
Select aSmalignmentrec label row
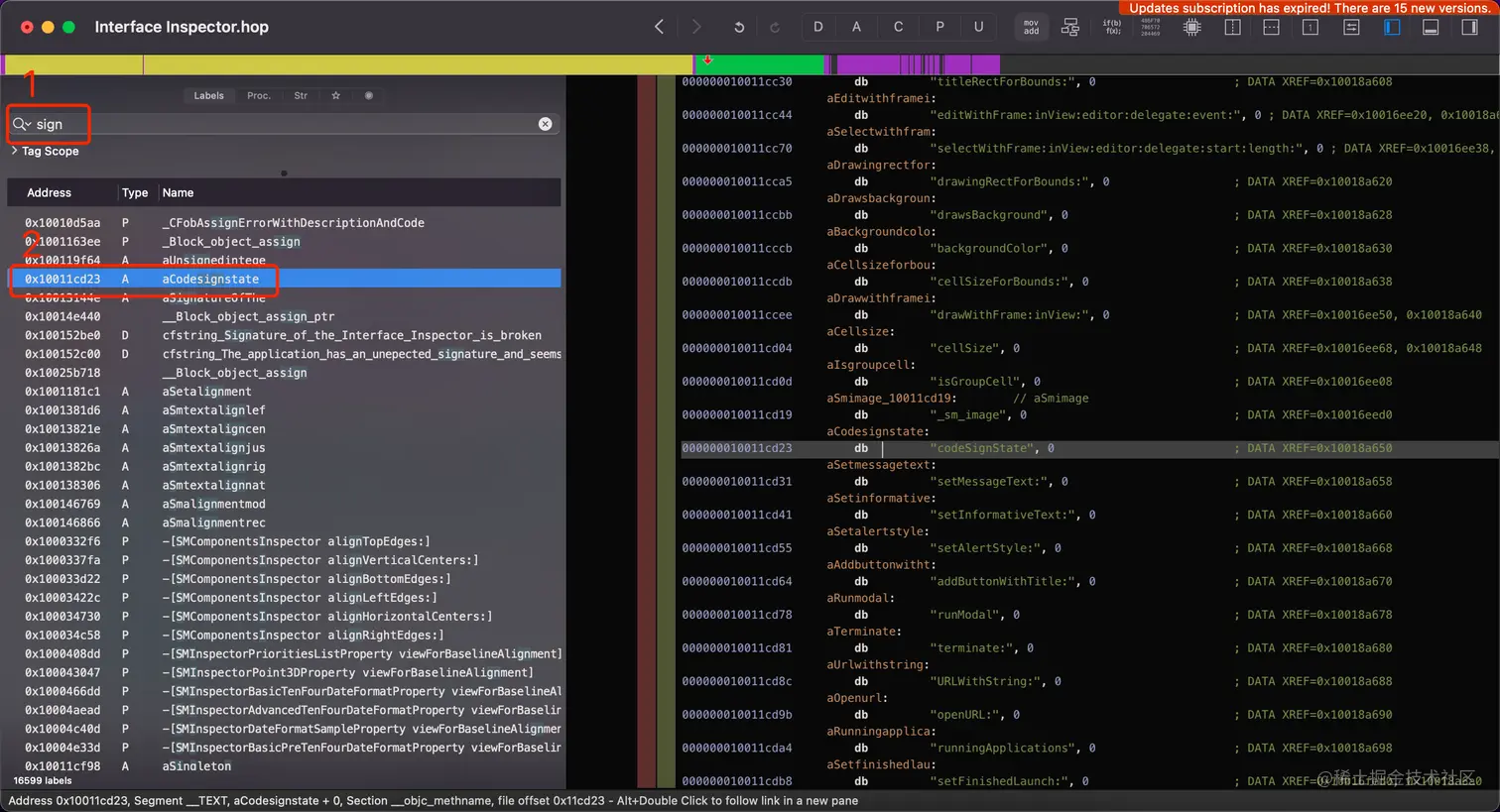pos(285,522)
